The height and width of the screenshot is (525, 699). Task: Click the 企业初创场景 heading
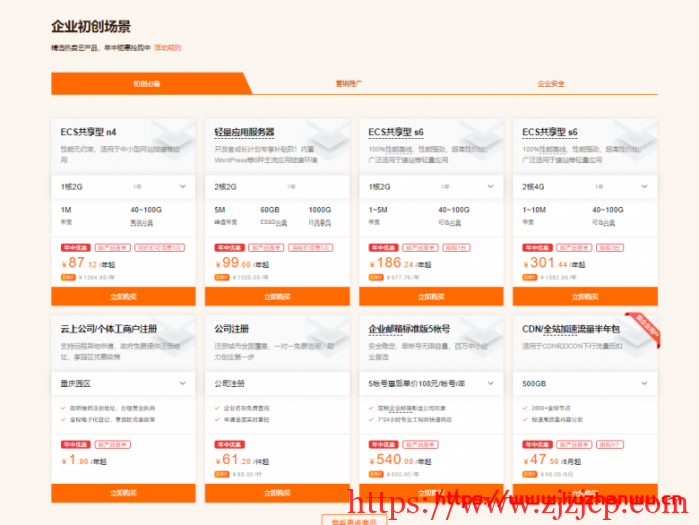91,27
